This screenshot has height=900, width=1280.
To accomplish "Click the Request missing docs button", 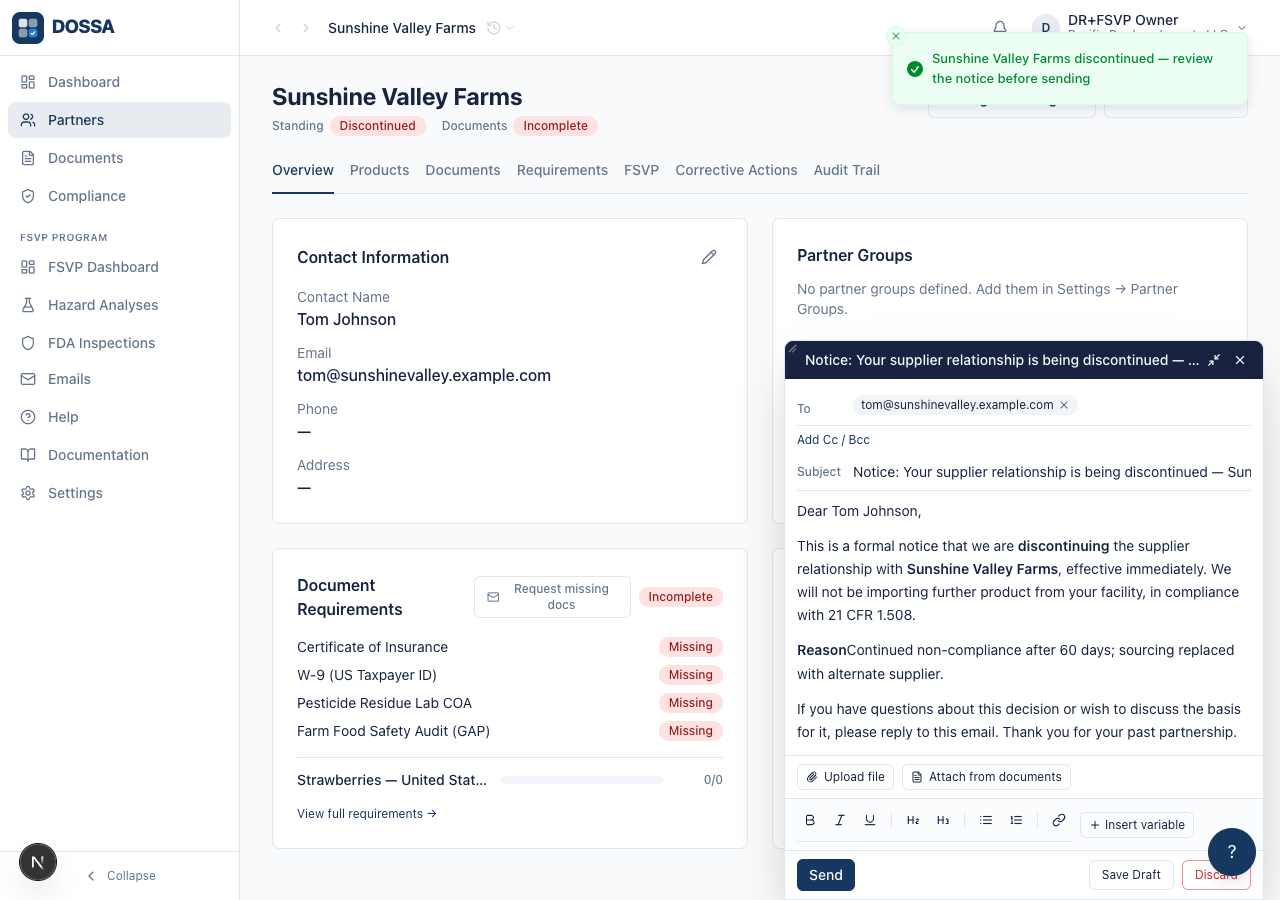I will pos(552,597).
